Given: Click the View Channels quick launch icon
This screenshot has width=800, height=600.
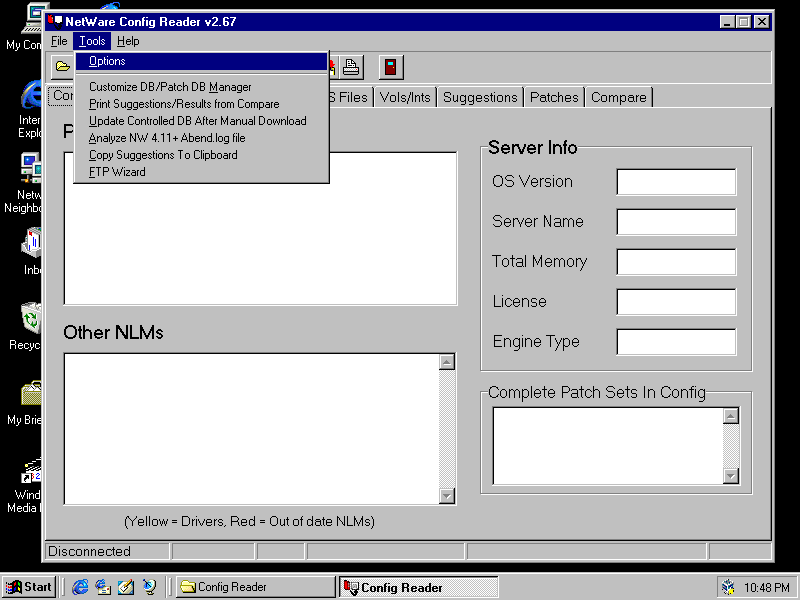Looking at the screenshot, I should click(149, 587).
